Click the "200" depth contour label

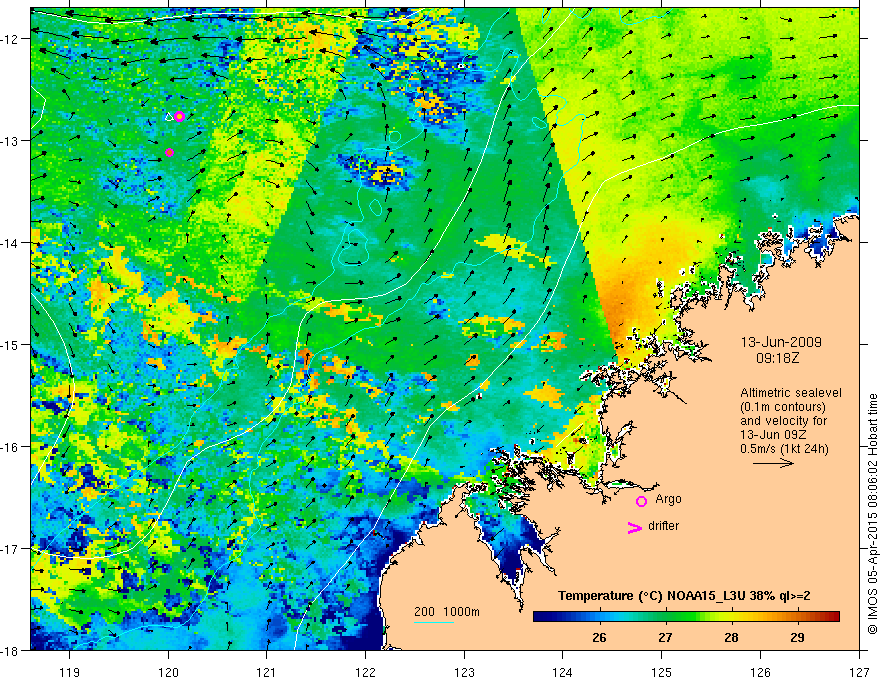[424, 612]
